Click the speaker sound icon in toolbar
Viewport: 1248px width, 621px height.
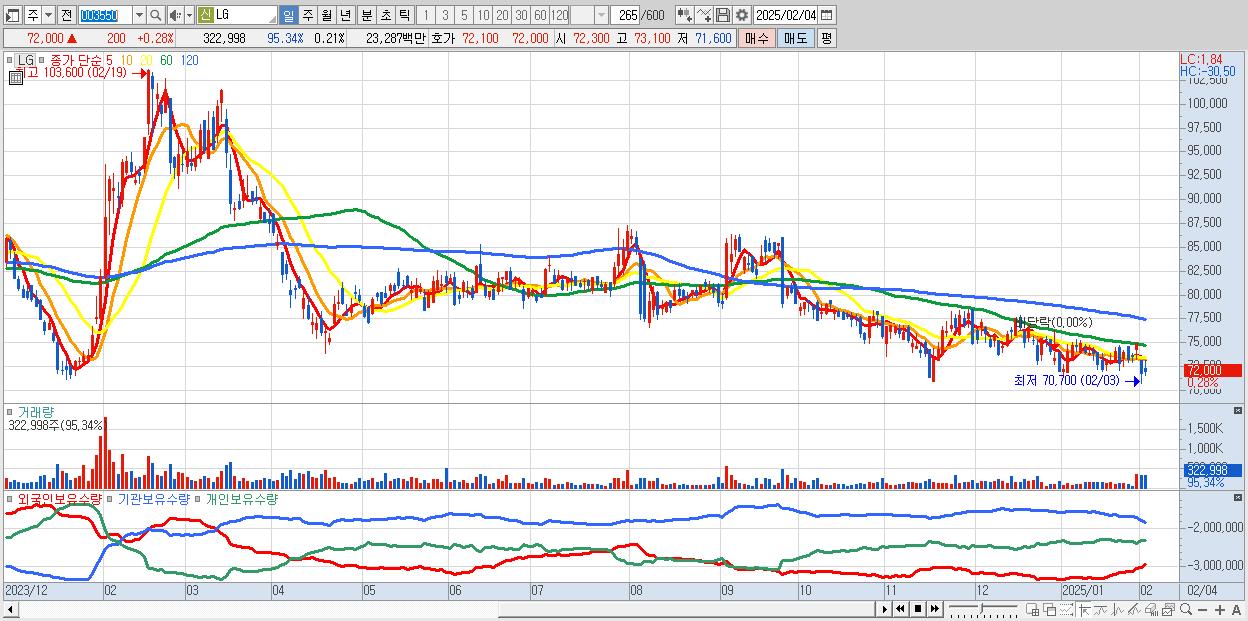174,15
